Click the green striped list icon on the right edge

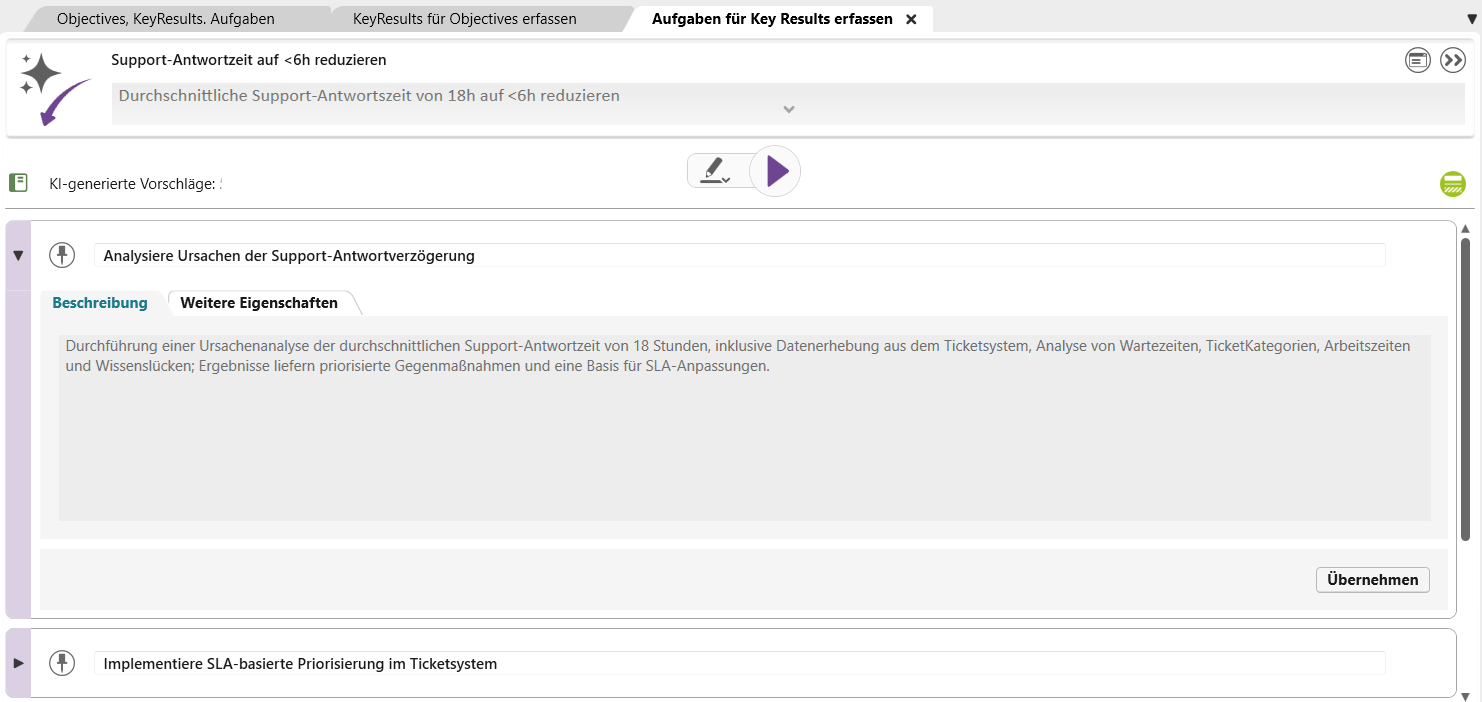coord(1452,184)
